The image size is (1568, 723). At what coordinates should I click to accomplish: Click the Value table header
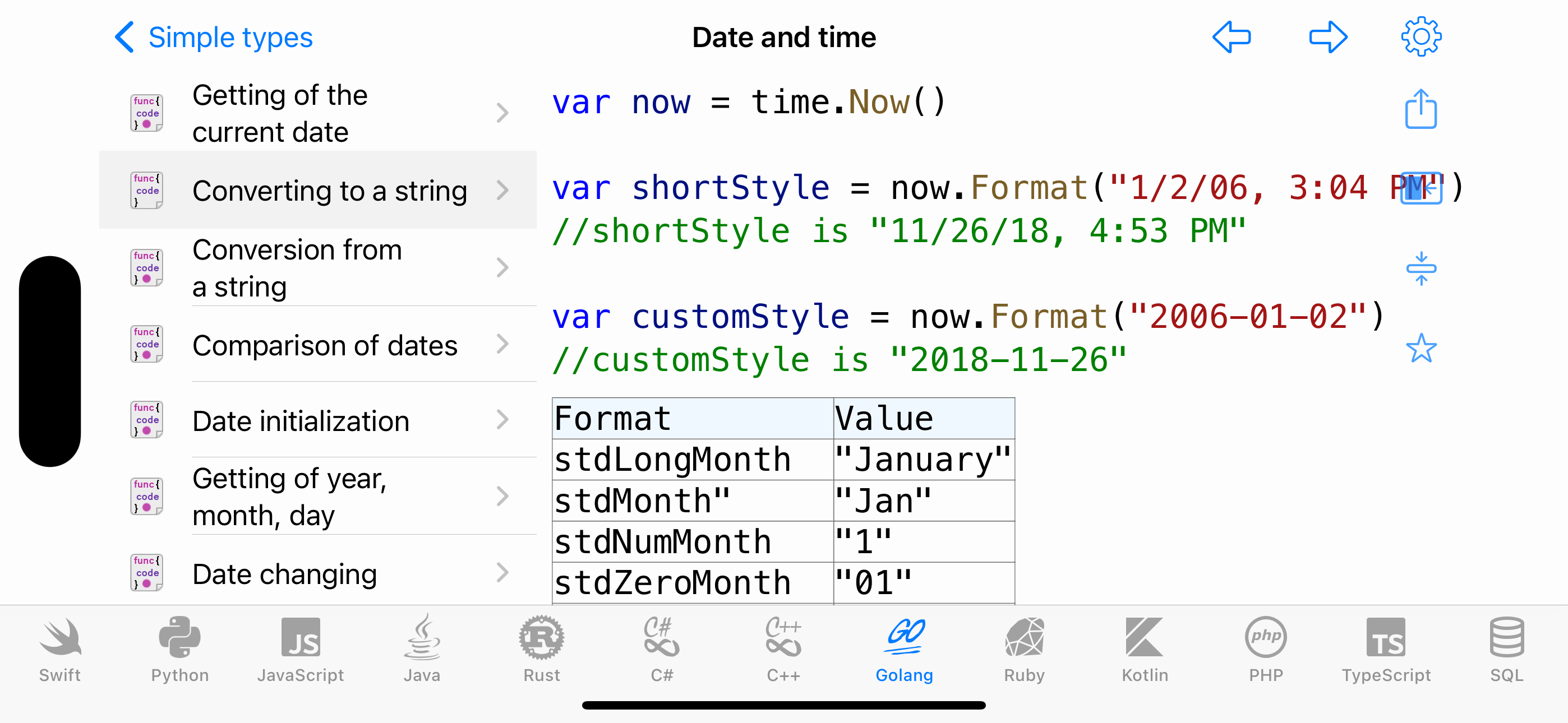tap(924, 419)
